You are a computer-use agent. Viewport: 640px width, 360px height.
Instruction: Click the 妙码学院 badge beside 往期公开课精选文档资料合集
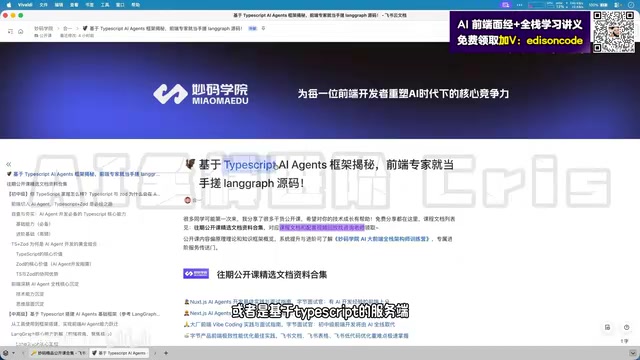[196, 273]
